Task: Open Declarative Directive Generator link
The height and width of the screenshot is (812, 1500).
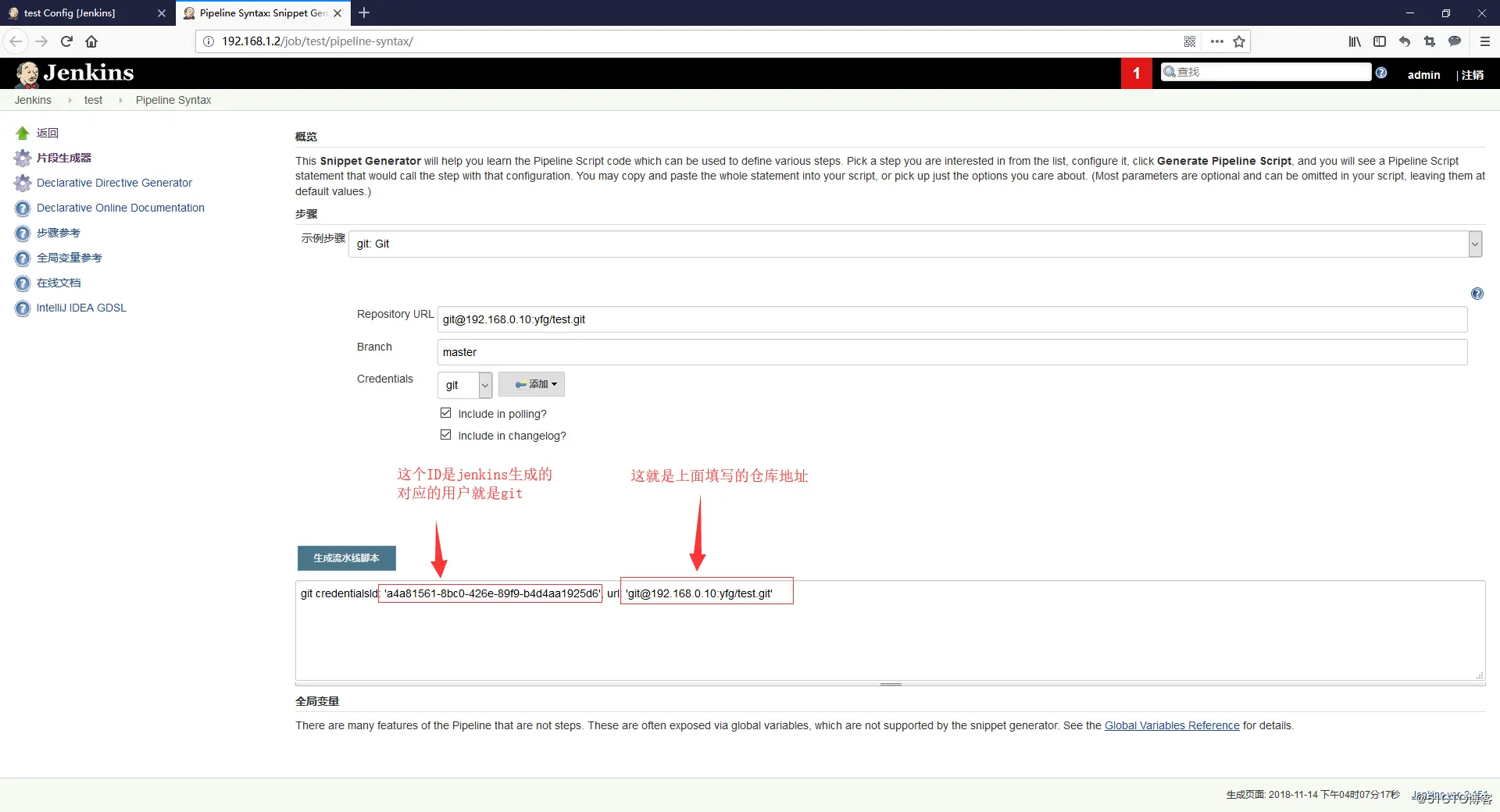Action: [x=114, y=183]
